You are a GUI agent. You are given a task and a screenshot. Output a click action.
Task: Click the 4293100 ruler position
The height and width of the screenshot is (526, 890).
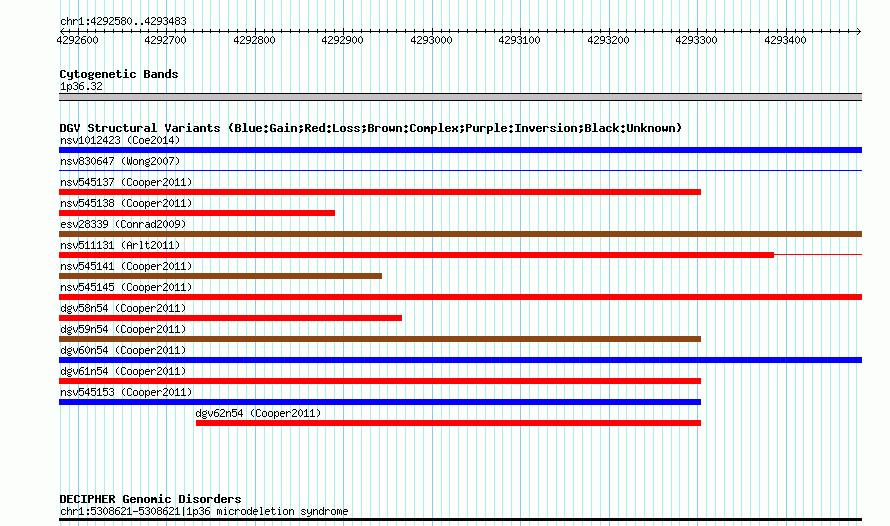[x=519, y=40]
